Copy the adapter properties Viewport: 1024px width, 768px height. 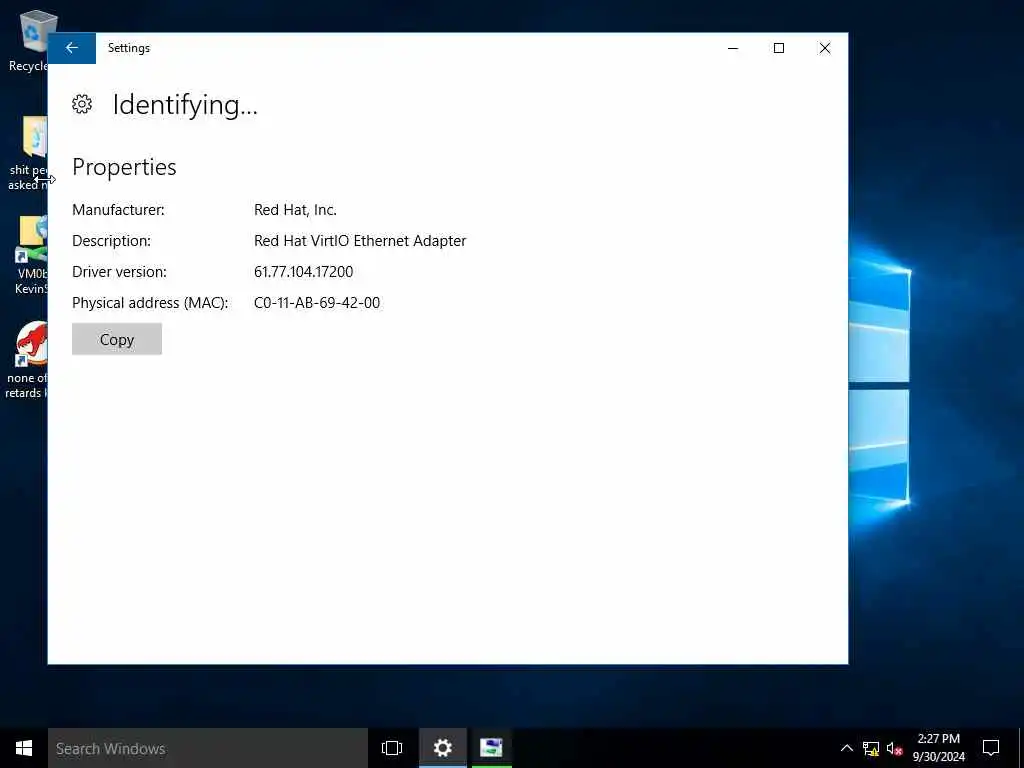pos(117,339)
